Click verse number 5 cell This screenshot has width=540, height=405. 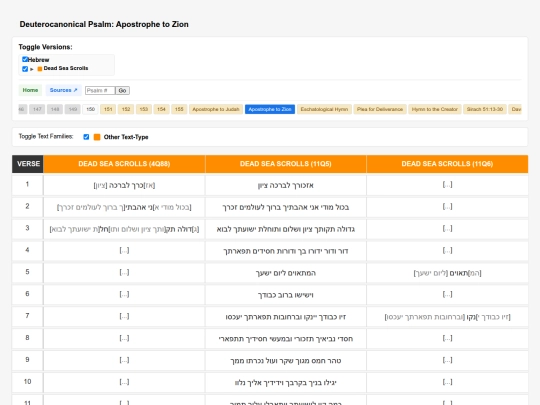click(x=28, y=273)
